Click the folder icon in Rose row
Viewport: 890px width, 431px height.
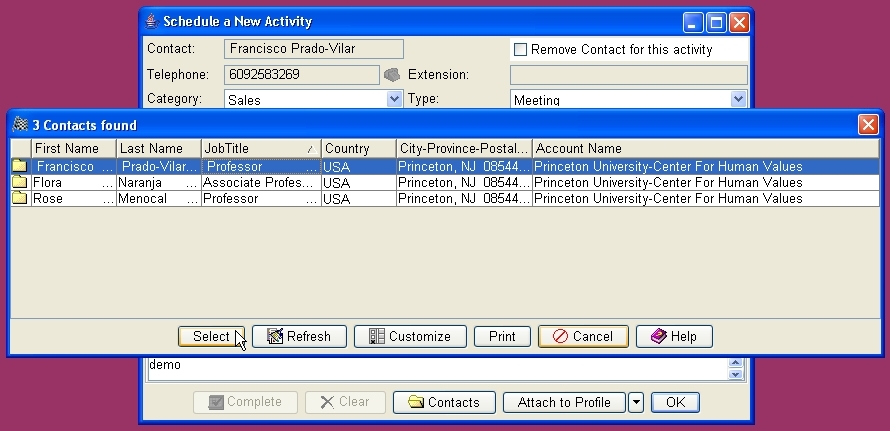[x=20, y=198]
